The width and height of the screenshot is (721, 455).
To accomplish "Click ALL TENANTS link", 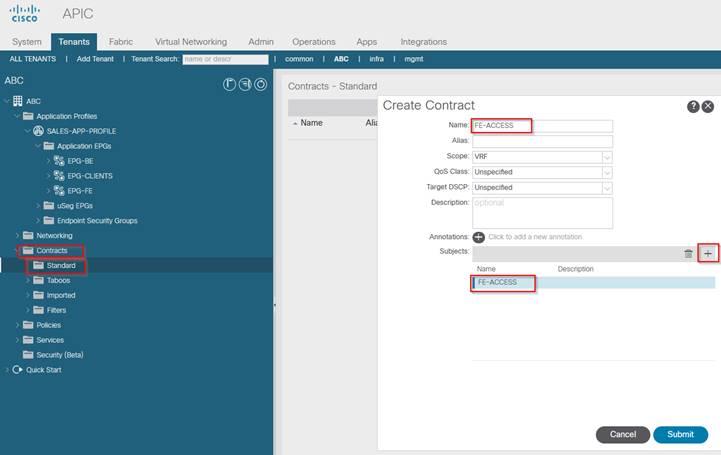I will tap(33, 59).
